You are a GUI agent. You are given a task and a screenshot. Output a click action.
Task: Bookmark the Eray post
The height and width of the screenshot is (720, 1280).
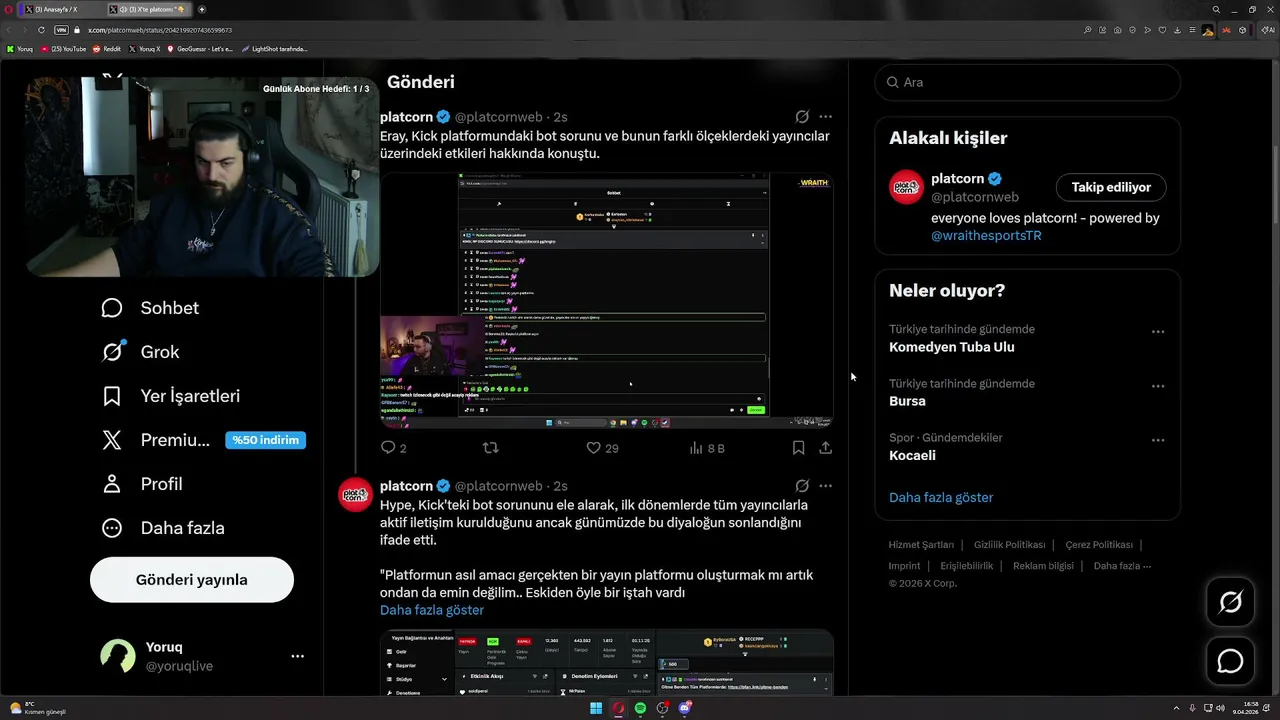point(798,448)
